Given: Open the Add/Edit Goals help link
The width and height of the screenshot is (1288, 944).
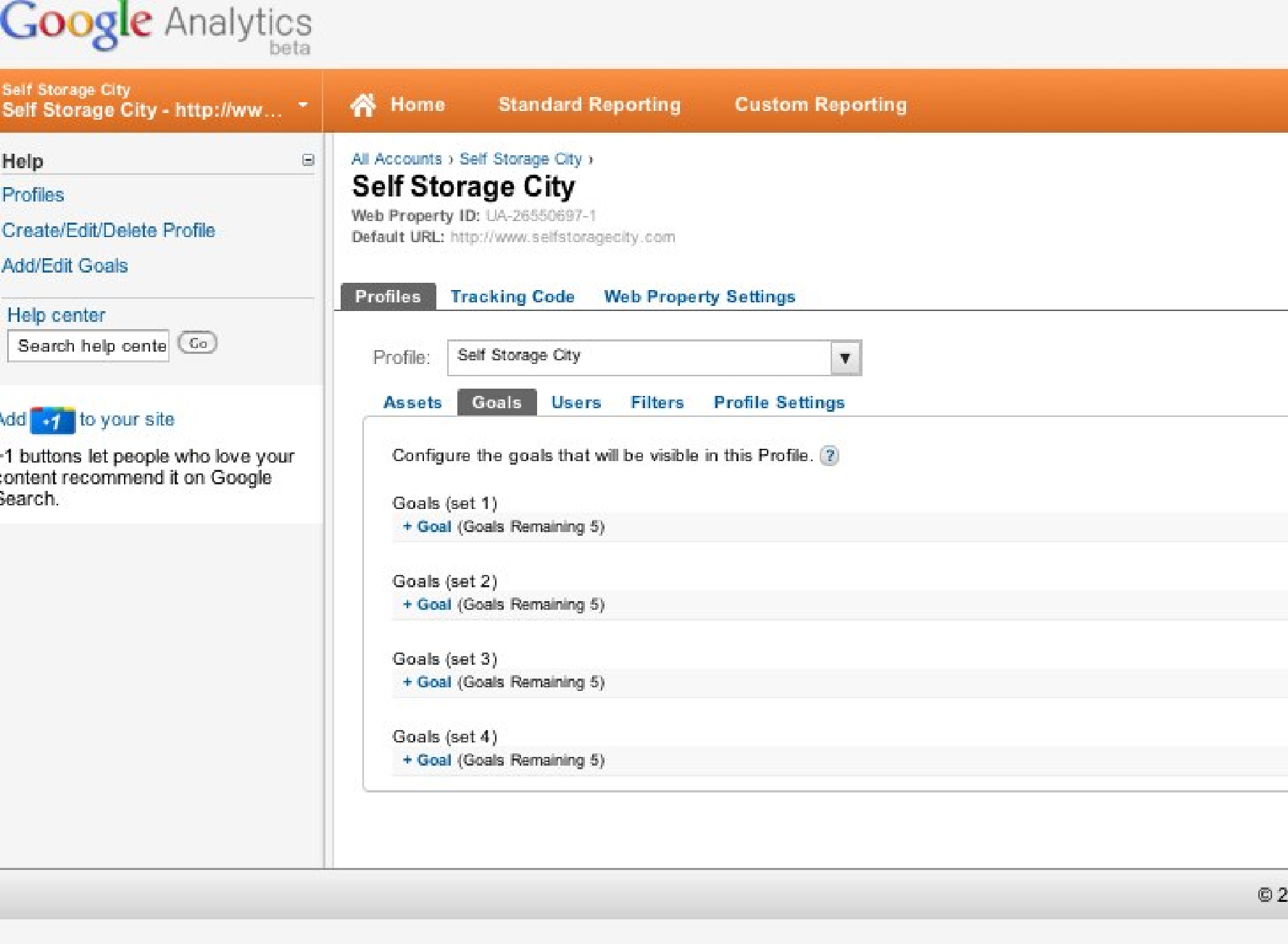Looking at the screenshot, I should (65, 266).
